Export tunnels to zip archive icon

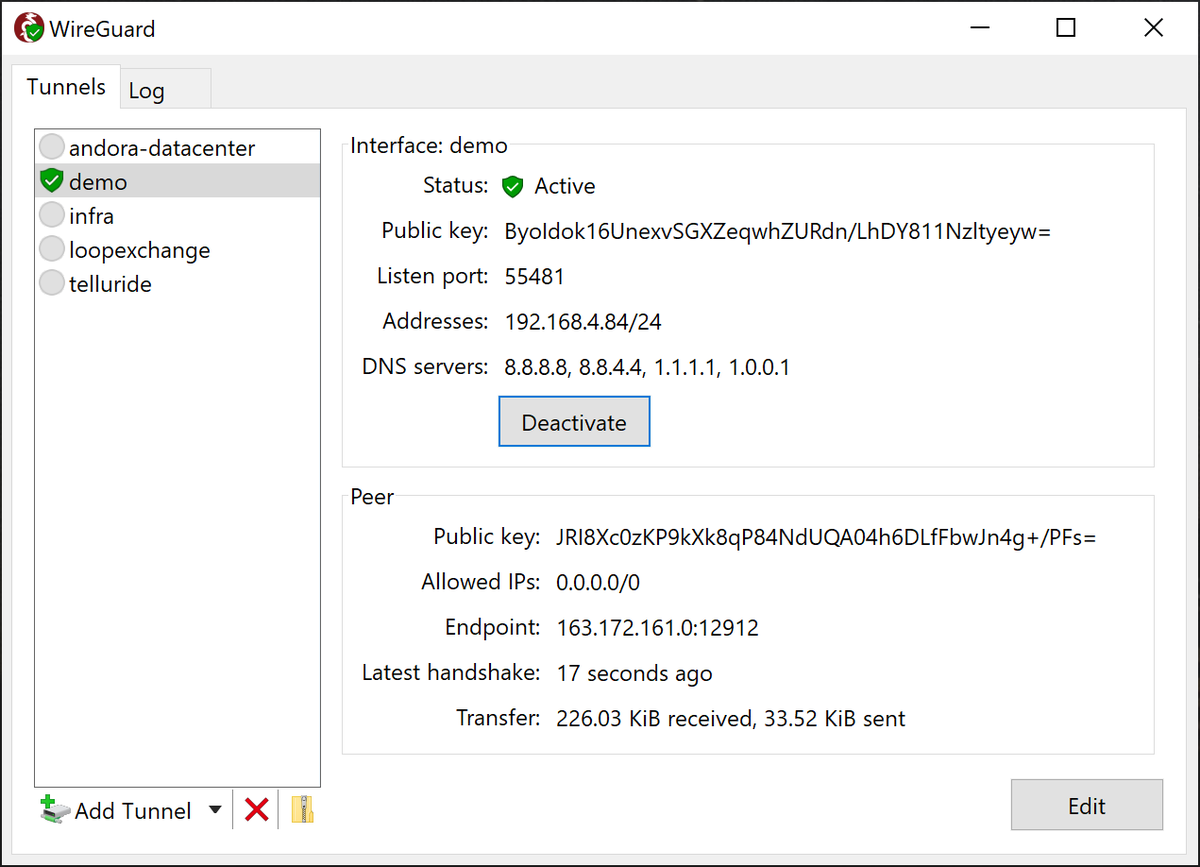[302, 810]
